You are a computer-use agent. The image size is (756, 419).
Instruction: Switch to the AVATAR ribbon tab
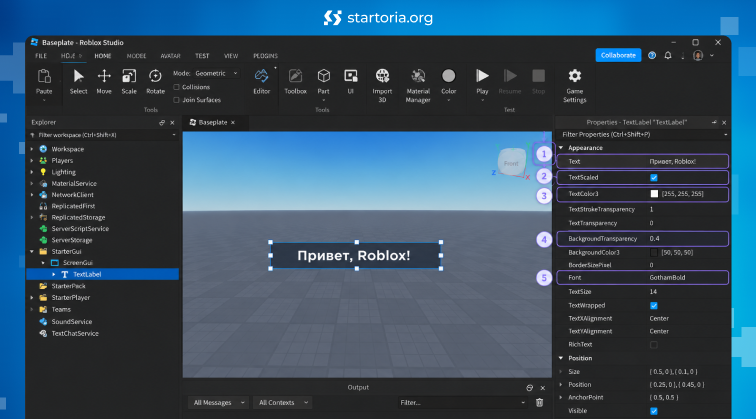(x=170, y=56)
